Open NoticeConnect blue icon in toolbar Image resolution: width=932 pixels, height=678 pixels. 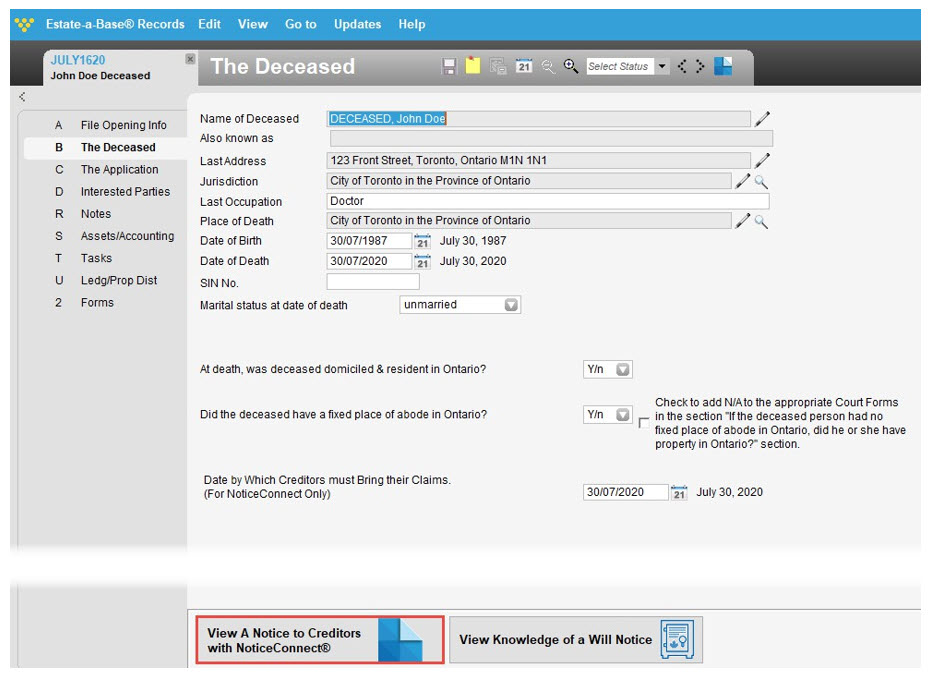coord(723,66)
